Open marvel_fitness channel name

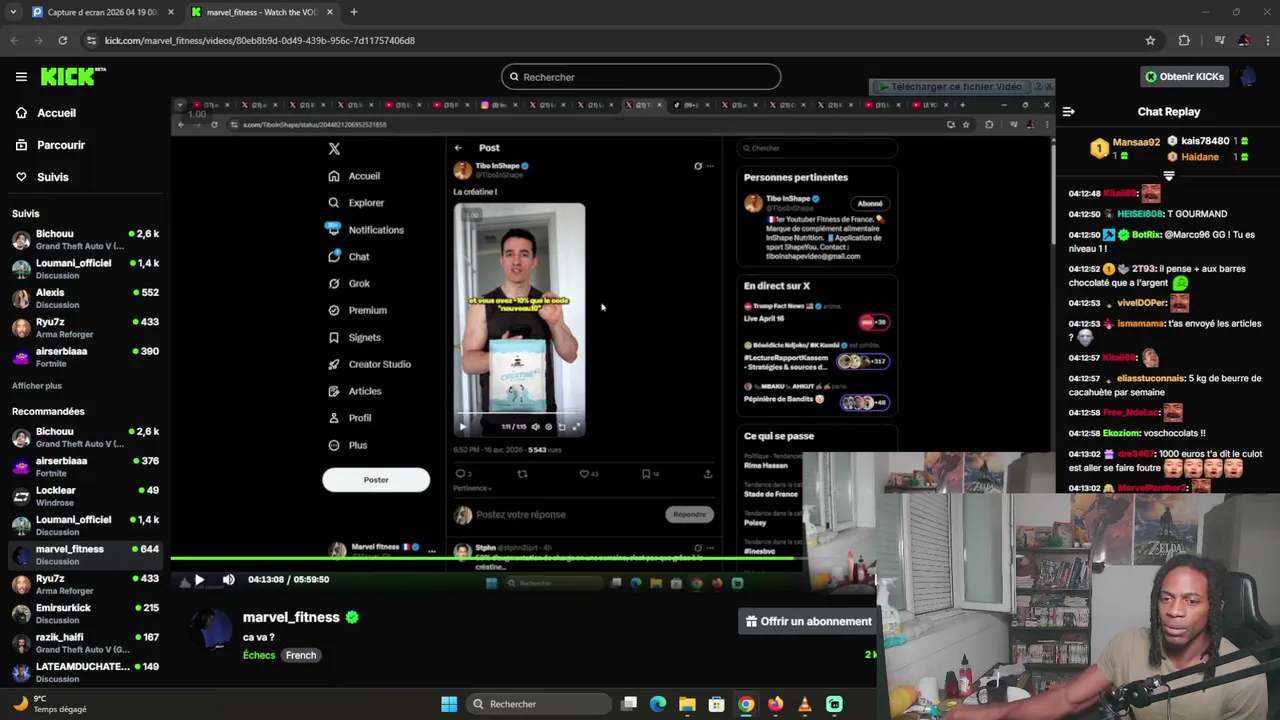(291, 617)
